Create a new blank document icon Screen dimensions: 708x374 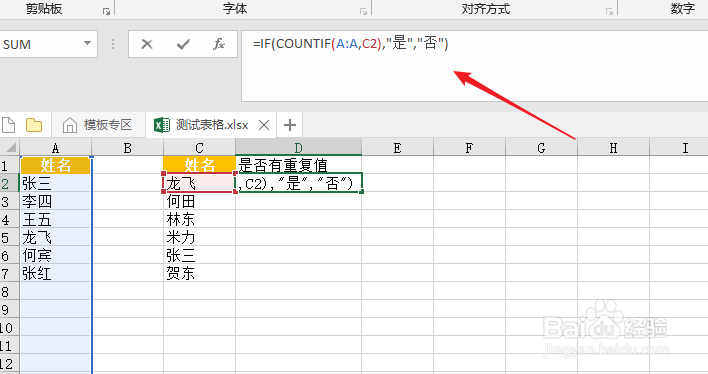[9, 125]
